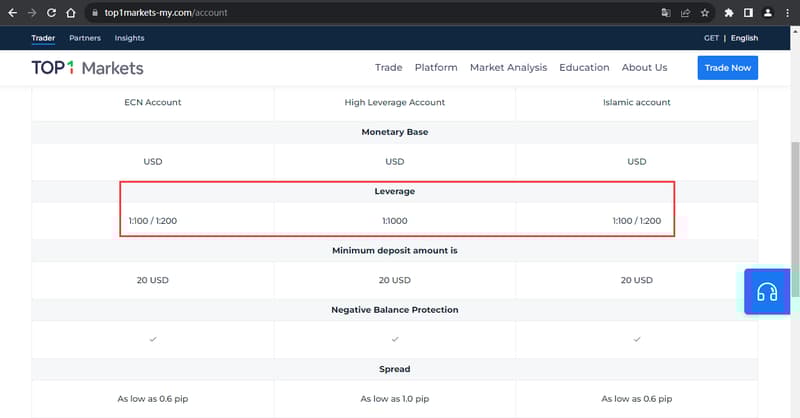Click the page vertical scrollbar
This screenshot has width=800, height=418.
coord(795,219)
